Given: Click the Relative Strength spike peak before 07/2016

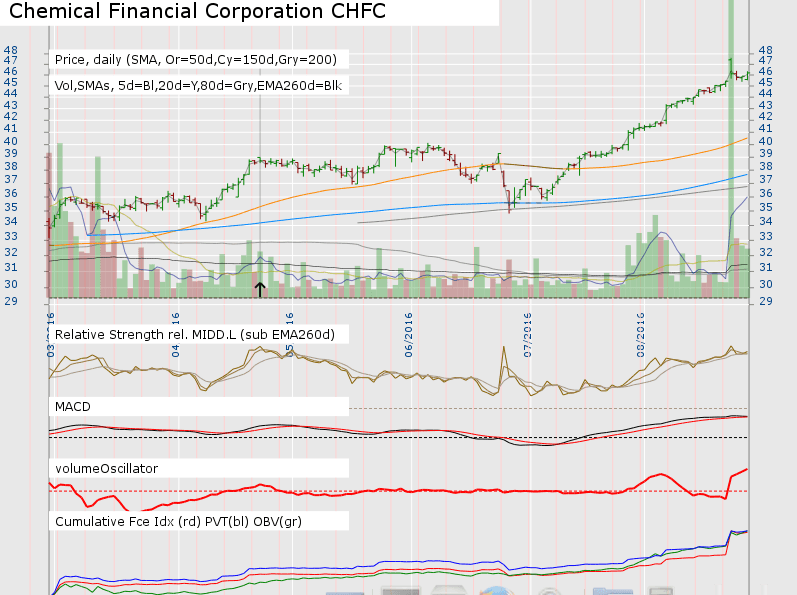Looking at the screenshot, I should click(x=504, y=347).
